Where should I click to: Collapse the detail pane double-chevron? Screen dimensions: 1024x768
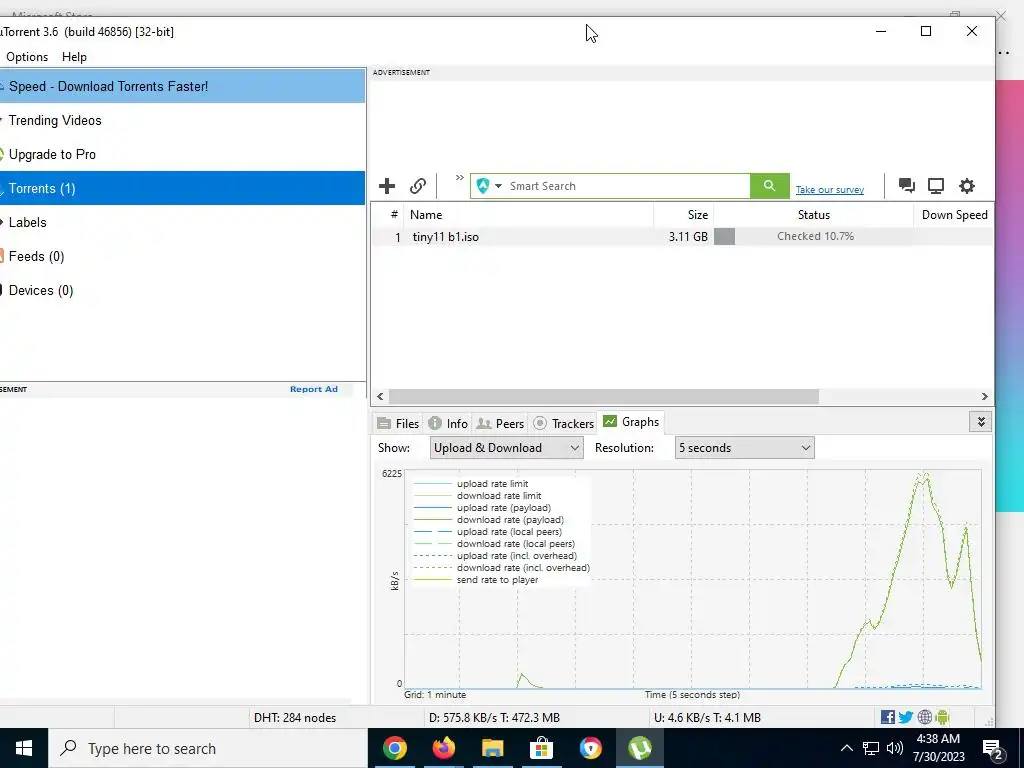981,422
